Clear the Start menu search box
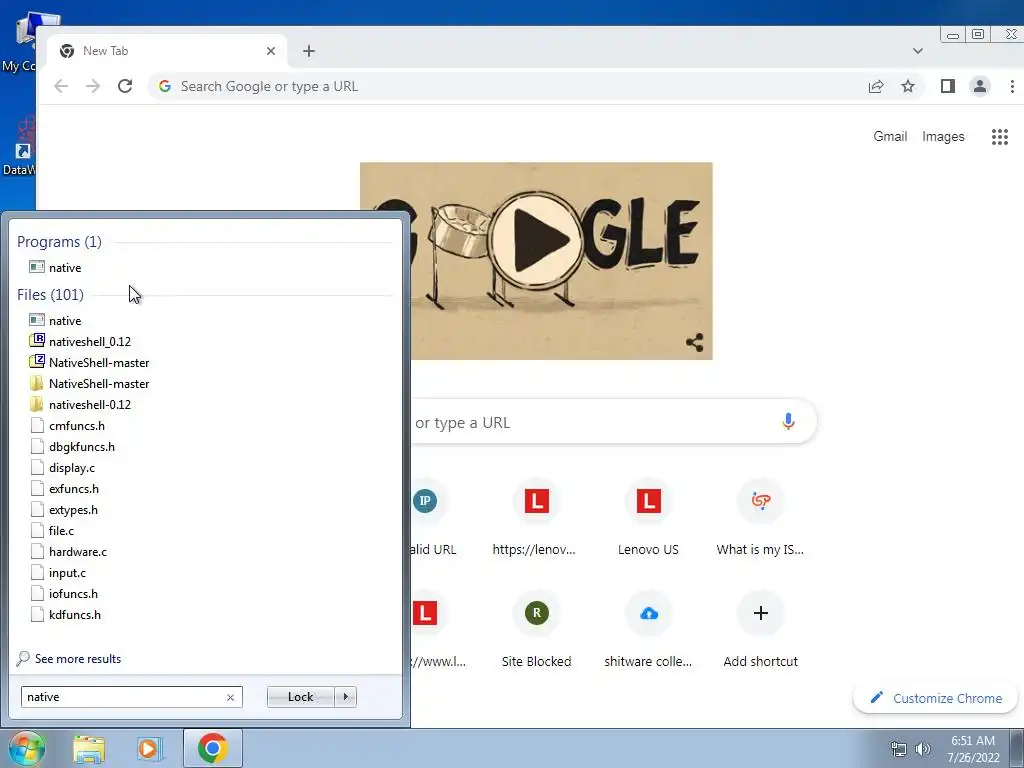The image size is (1024, 768). click(231, 697)
